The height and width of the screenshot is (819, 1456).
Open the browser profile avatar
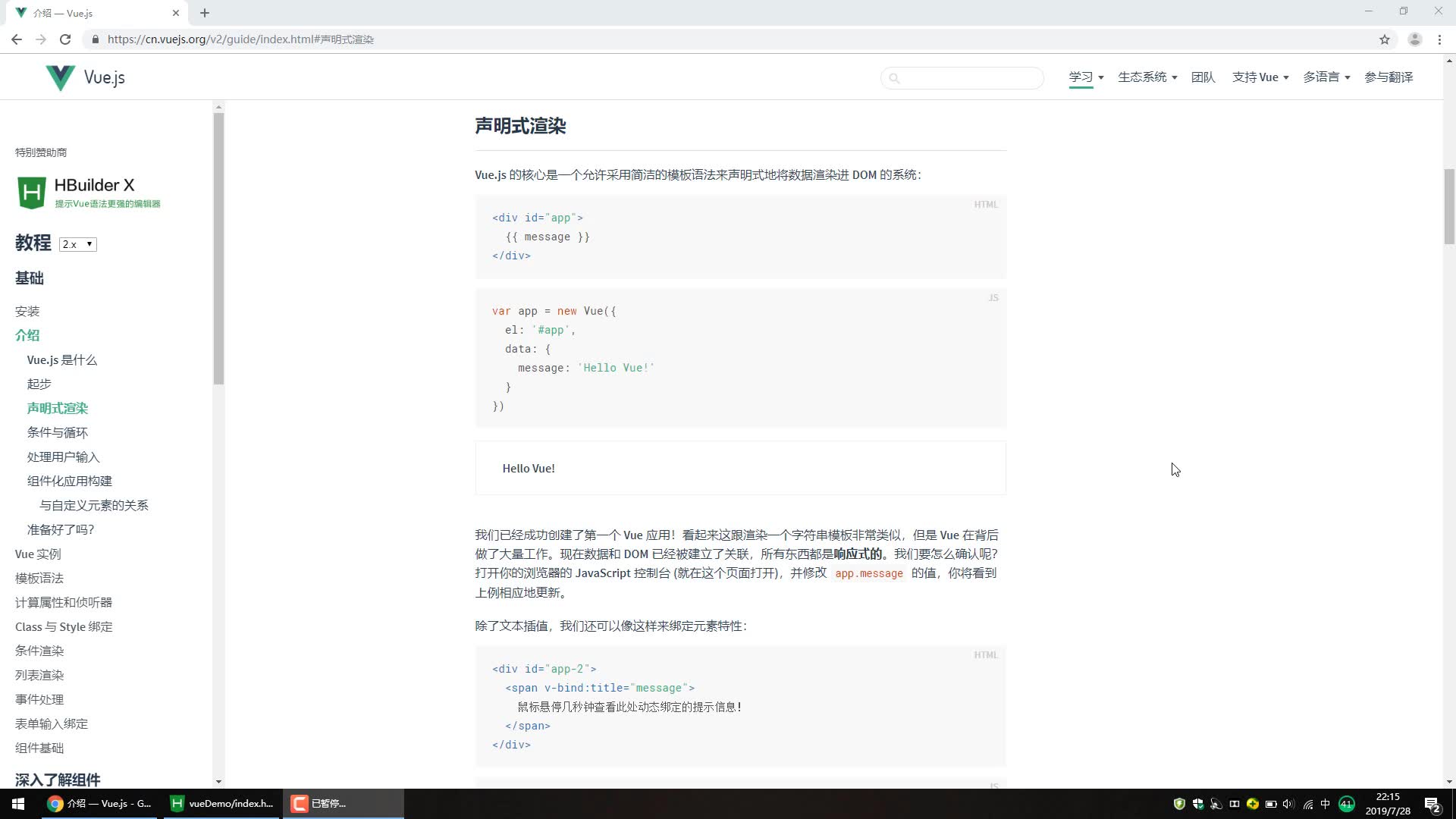(x=1414, y=39)
